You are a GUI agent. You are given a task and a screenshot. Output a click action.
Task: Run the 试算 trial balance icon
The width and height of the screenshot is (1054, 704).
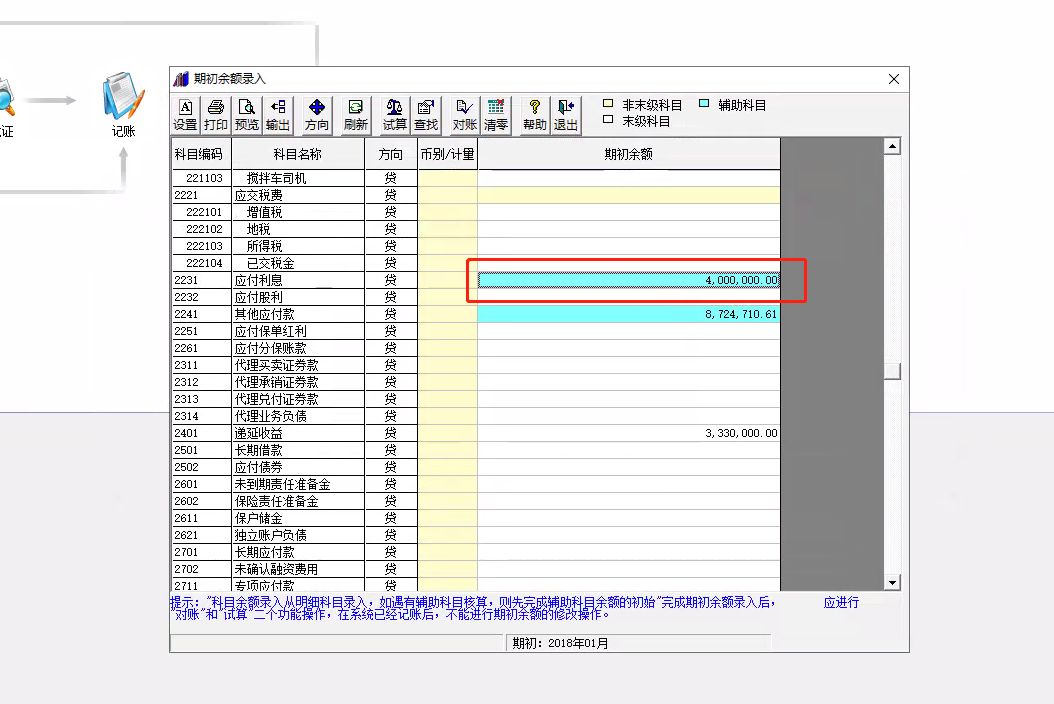click(x=395, y=115)
